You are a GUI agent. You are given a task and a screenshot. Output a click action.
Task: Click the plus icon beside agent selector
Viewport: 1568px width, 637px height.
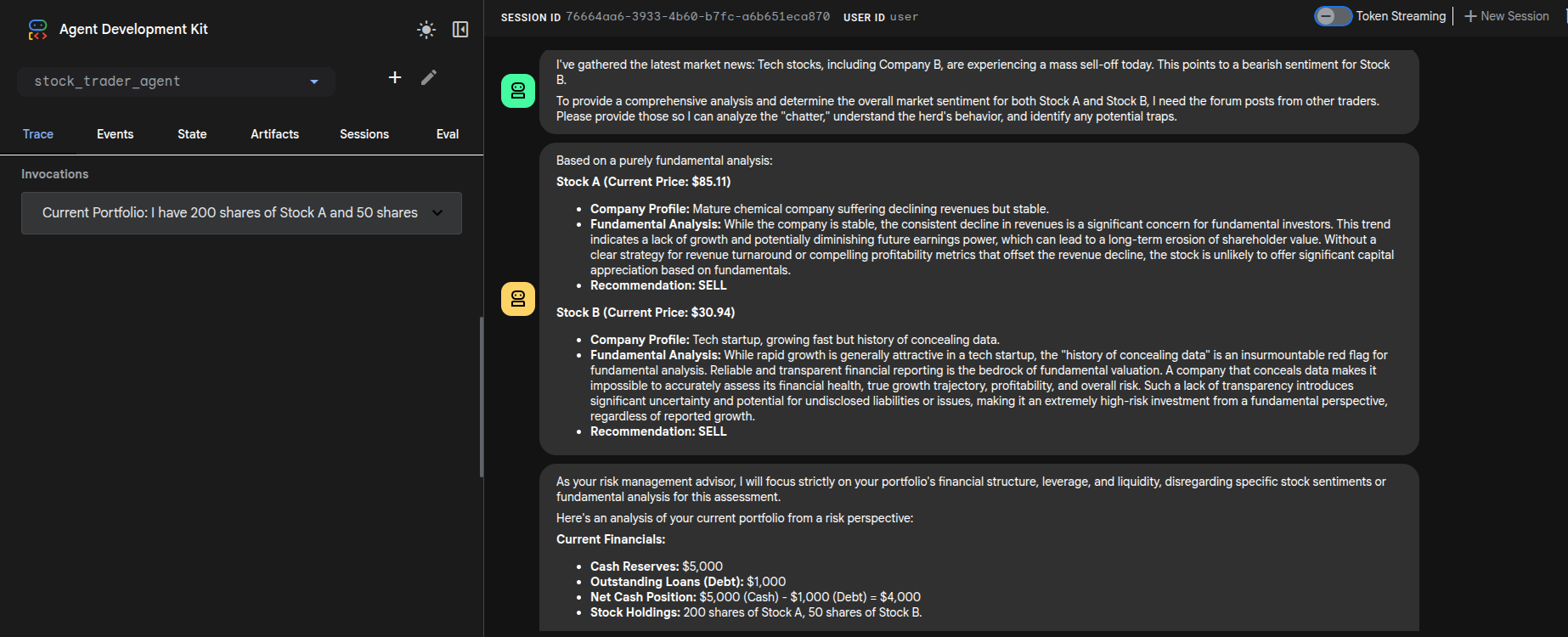[x=395, y=77]
